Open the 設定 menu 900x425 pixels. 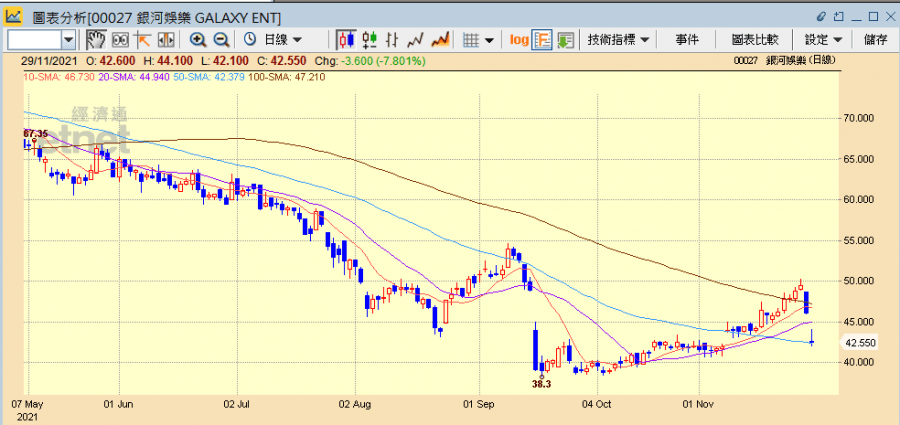[823, 40]
